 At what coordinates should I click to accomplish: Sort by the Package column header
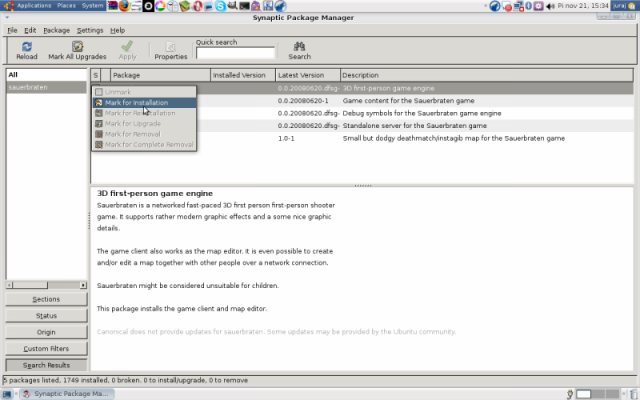[160, 75]
